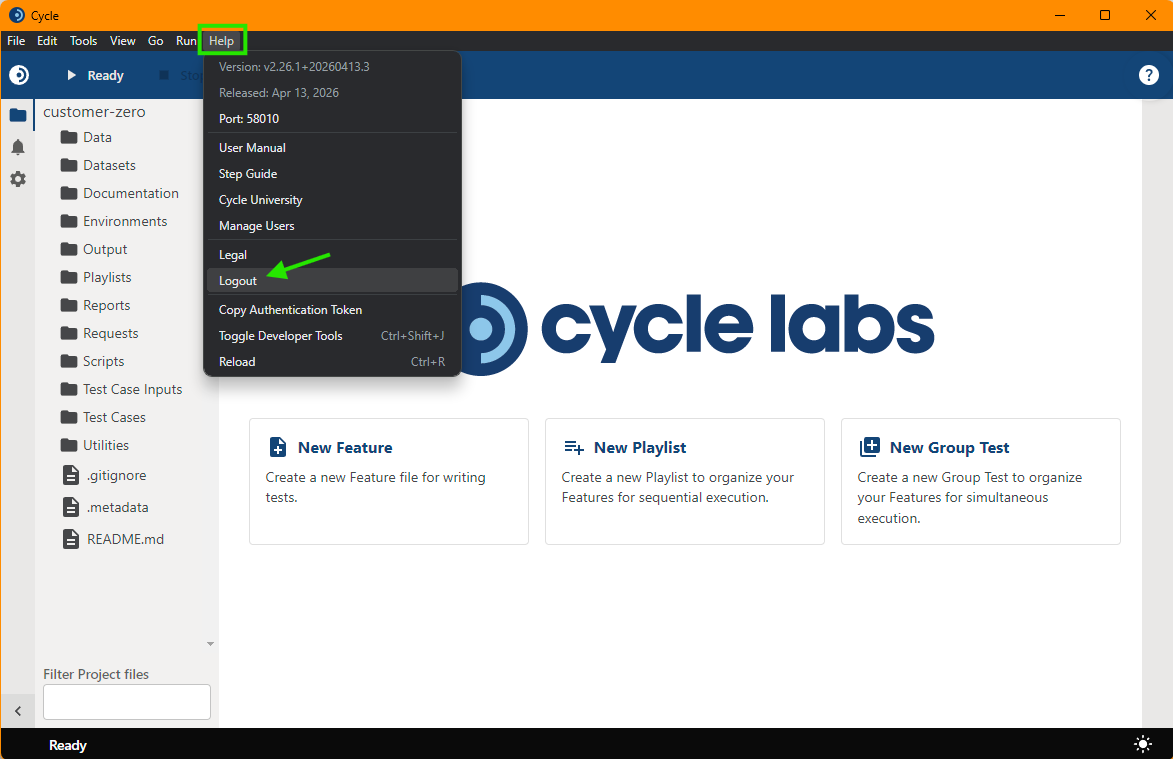Click the Released: Apr 13, 2026 entry
The height and width of the screenshot is (759, 1173).
point(332,93)
